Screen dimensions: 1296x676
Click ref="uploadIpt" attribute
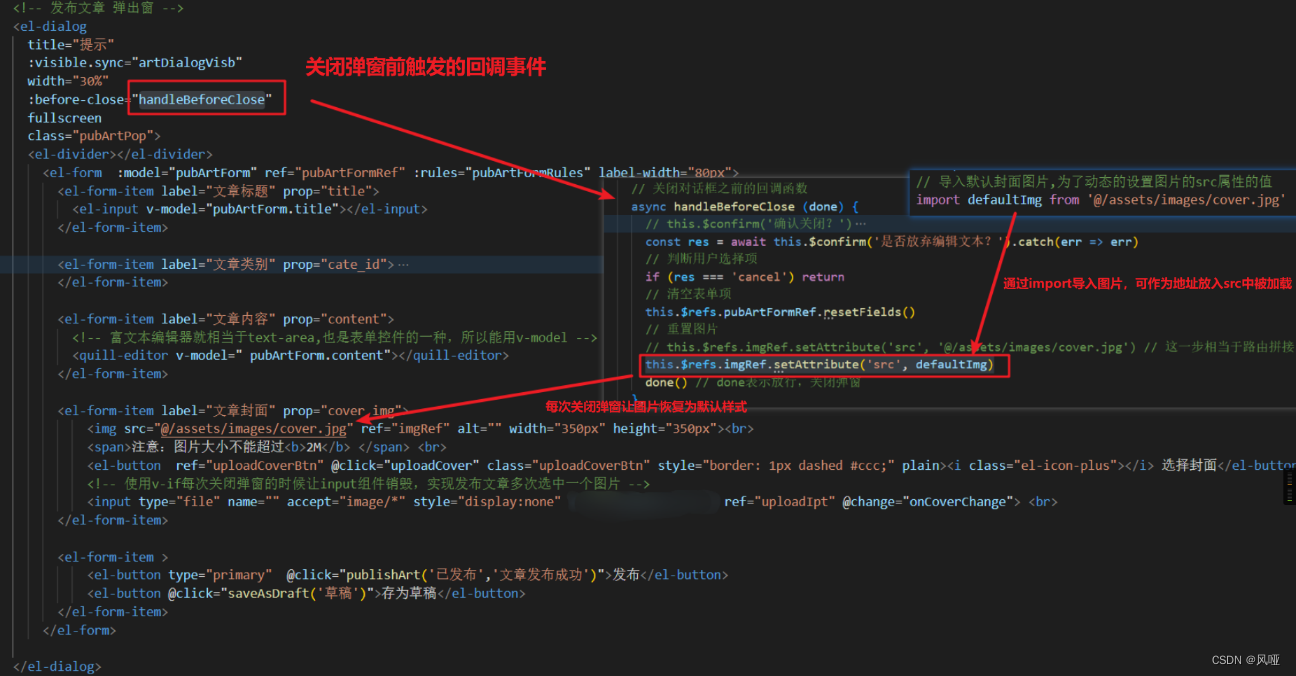pyautogui.click(x=779, y=501)
